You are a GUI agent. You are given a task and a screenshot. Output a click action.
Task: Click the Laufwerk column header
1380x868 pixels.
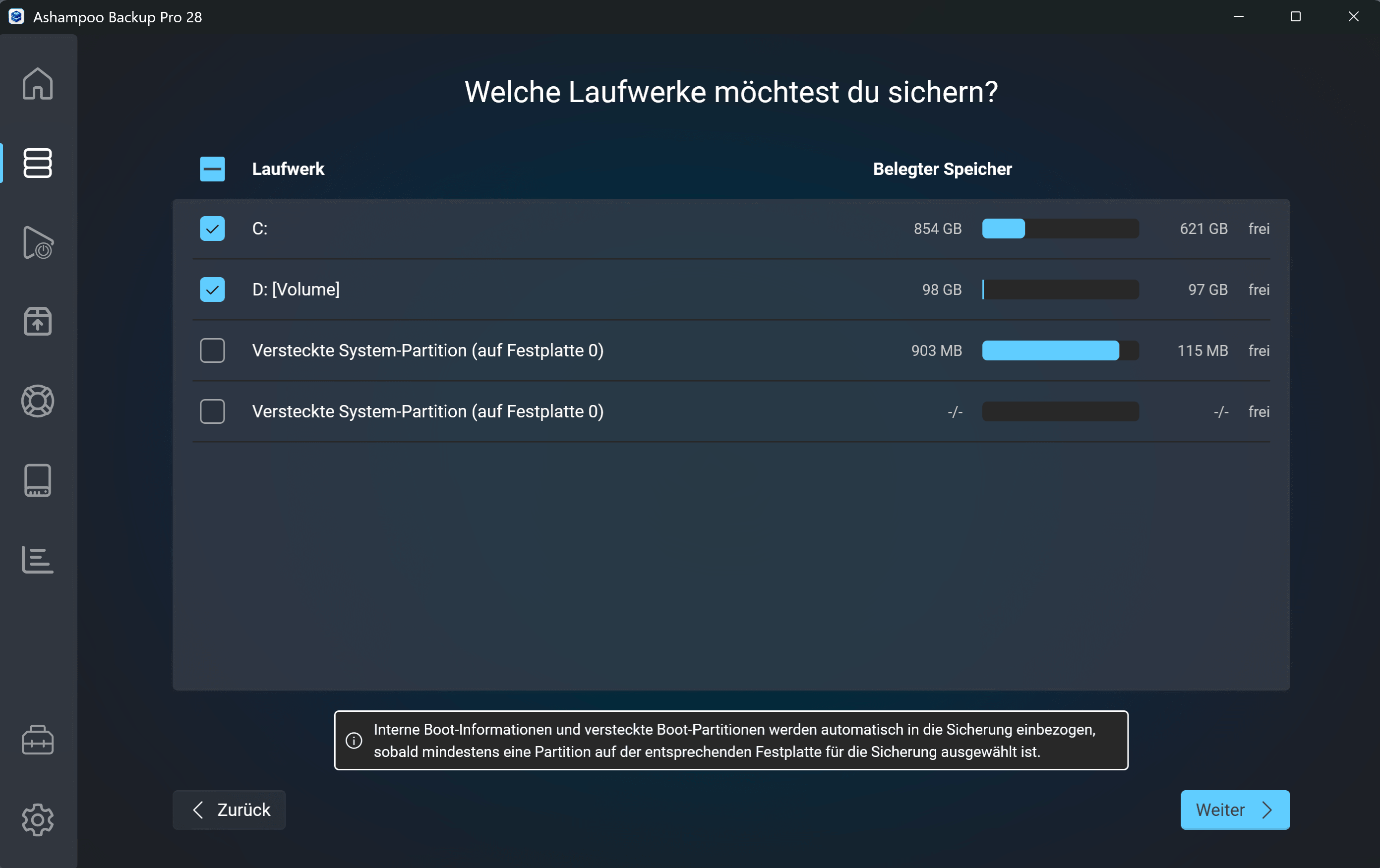(x=288, y=169)
